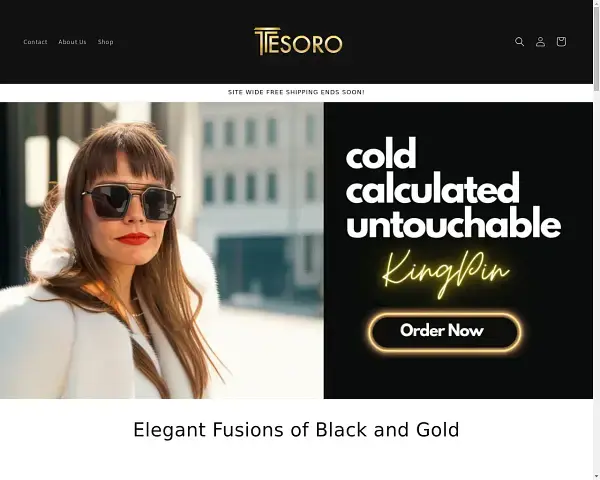
Task: Click the scrollbar down arrow
Action: pos(597,477)
